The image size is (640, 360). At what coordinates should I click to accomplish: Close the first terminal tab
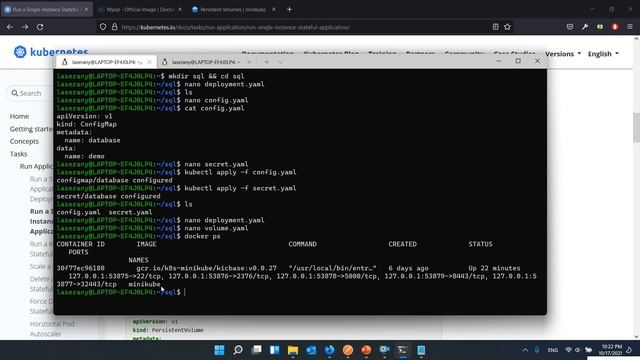149,62
